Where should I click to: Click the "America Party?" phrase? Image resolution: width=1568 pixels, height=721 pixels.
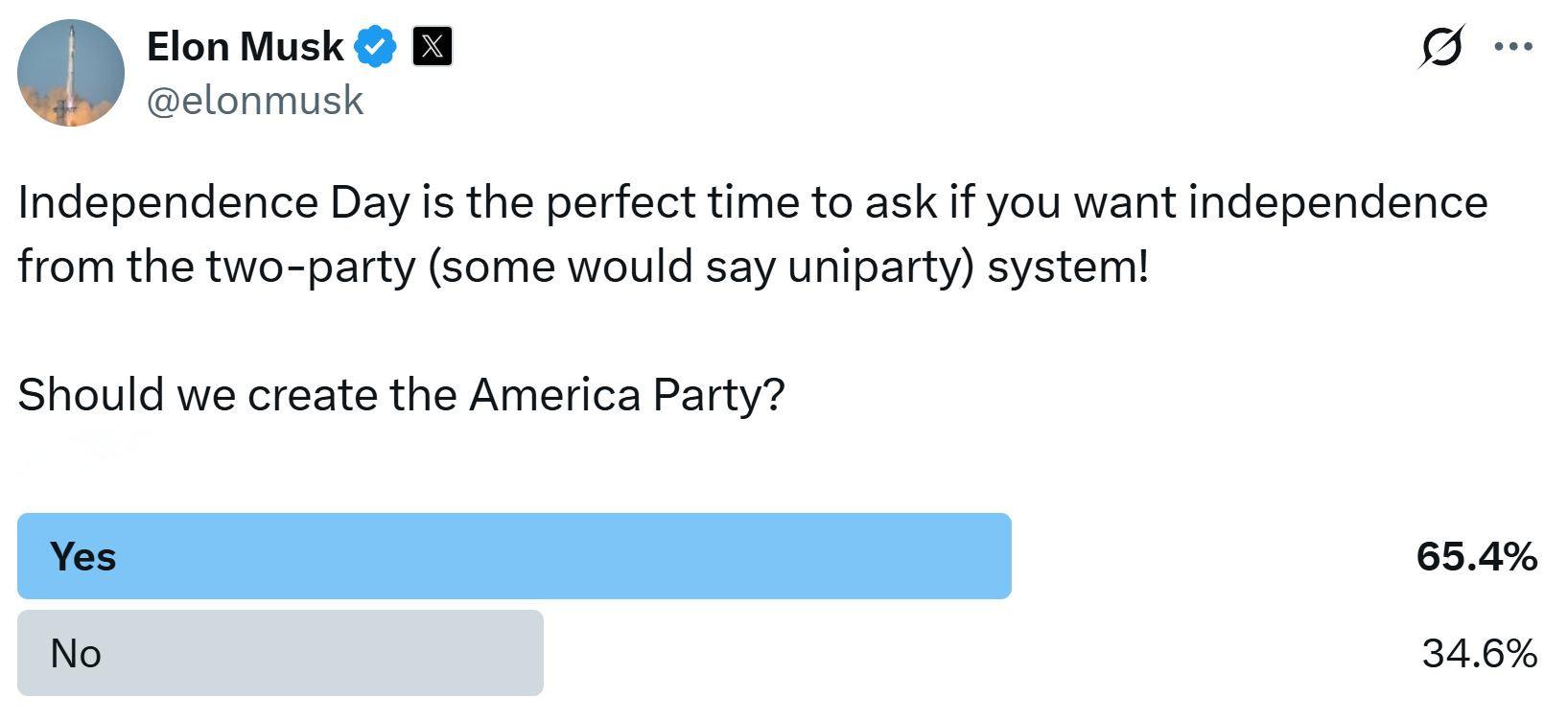(627, 395)
